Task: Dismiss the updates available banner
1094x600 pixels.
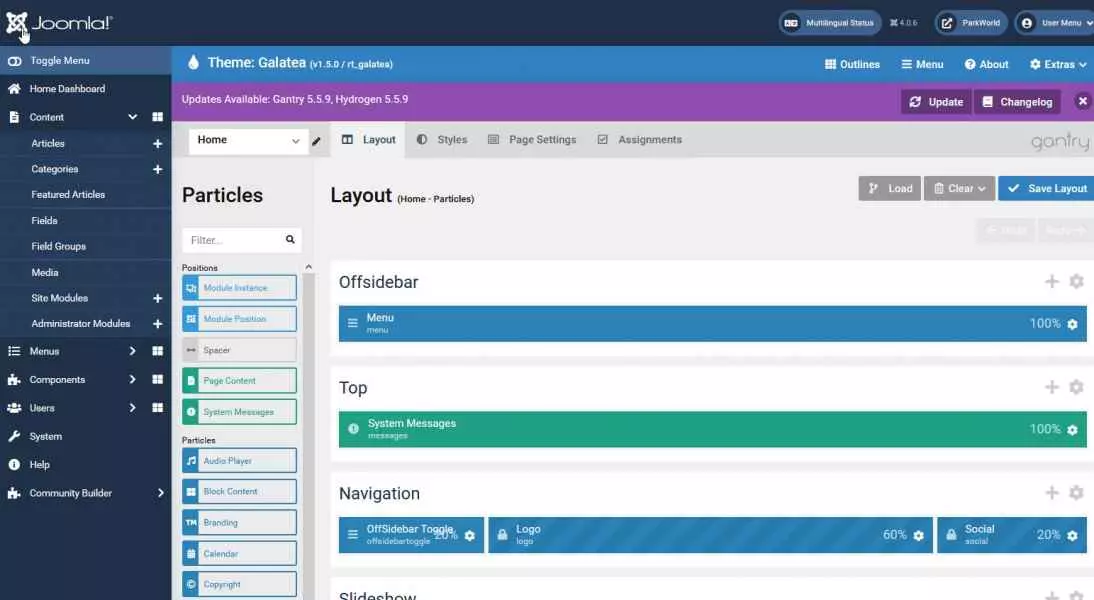Action: [1082, 101]
